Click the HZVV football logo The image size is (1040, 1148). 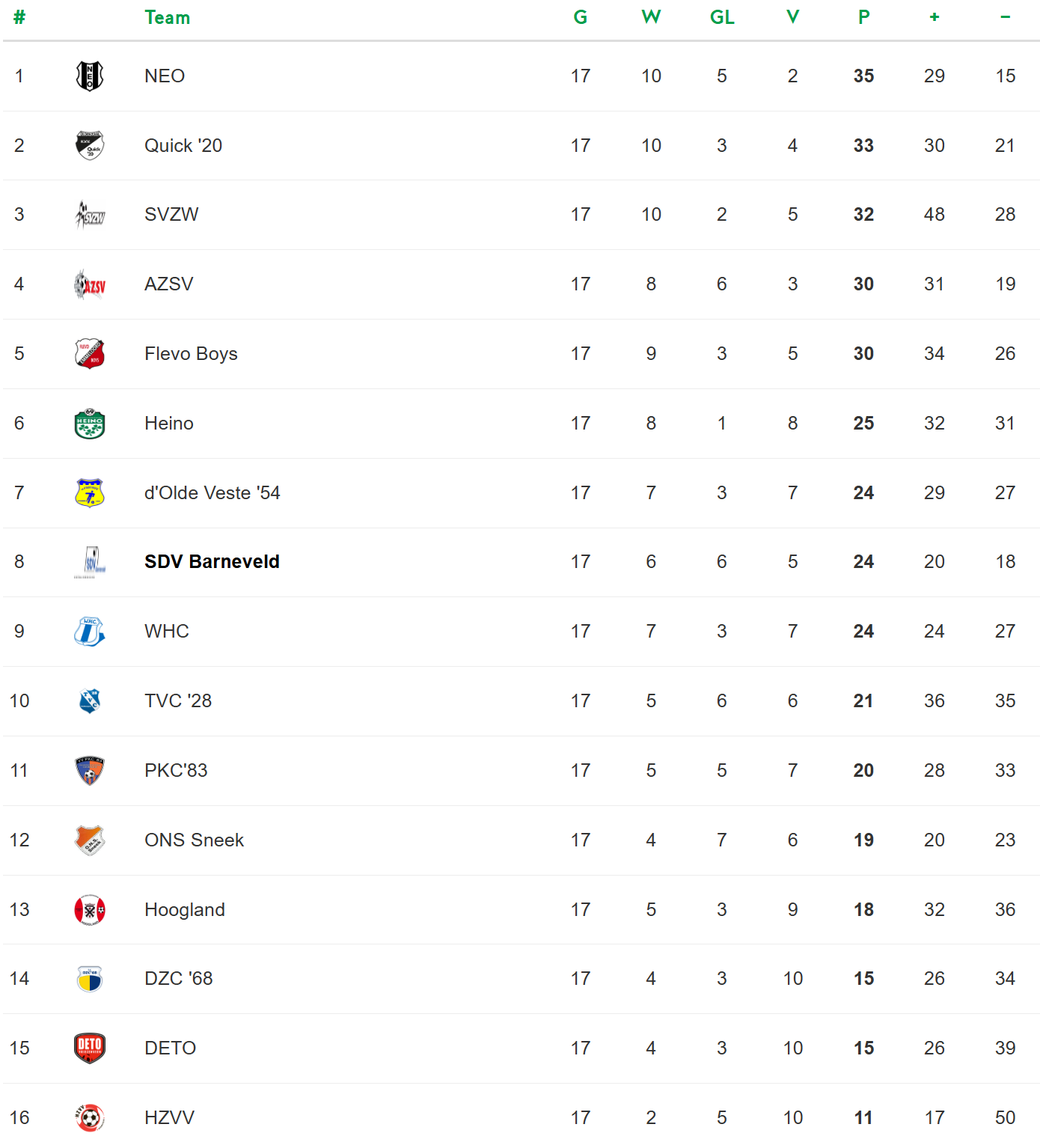tap(90, 1117)
